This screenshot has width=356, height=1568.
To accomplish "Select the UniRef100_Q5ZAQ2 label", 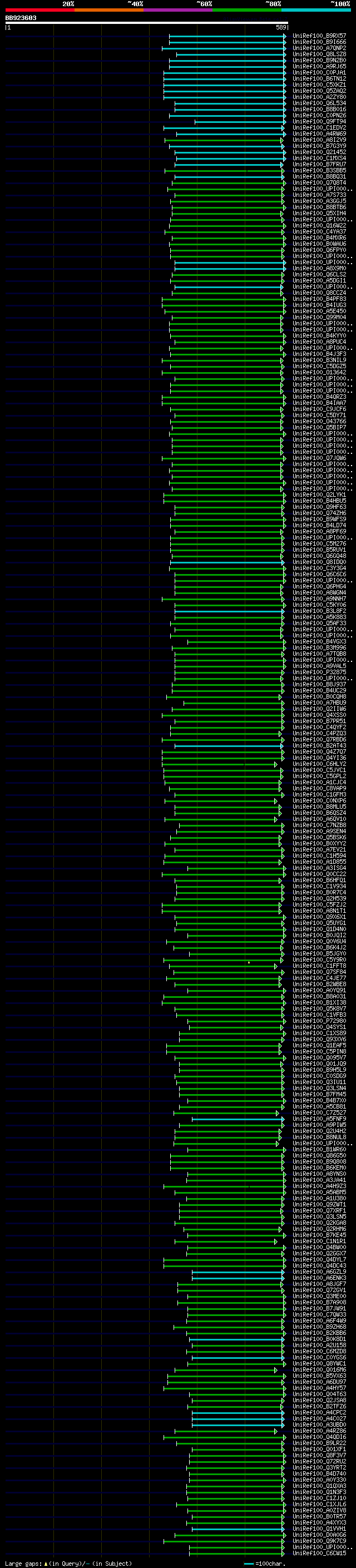I will (x=319, y=91).
